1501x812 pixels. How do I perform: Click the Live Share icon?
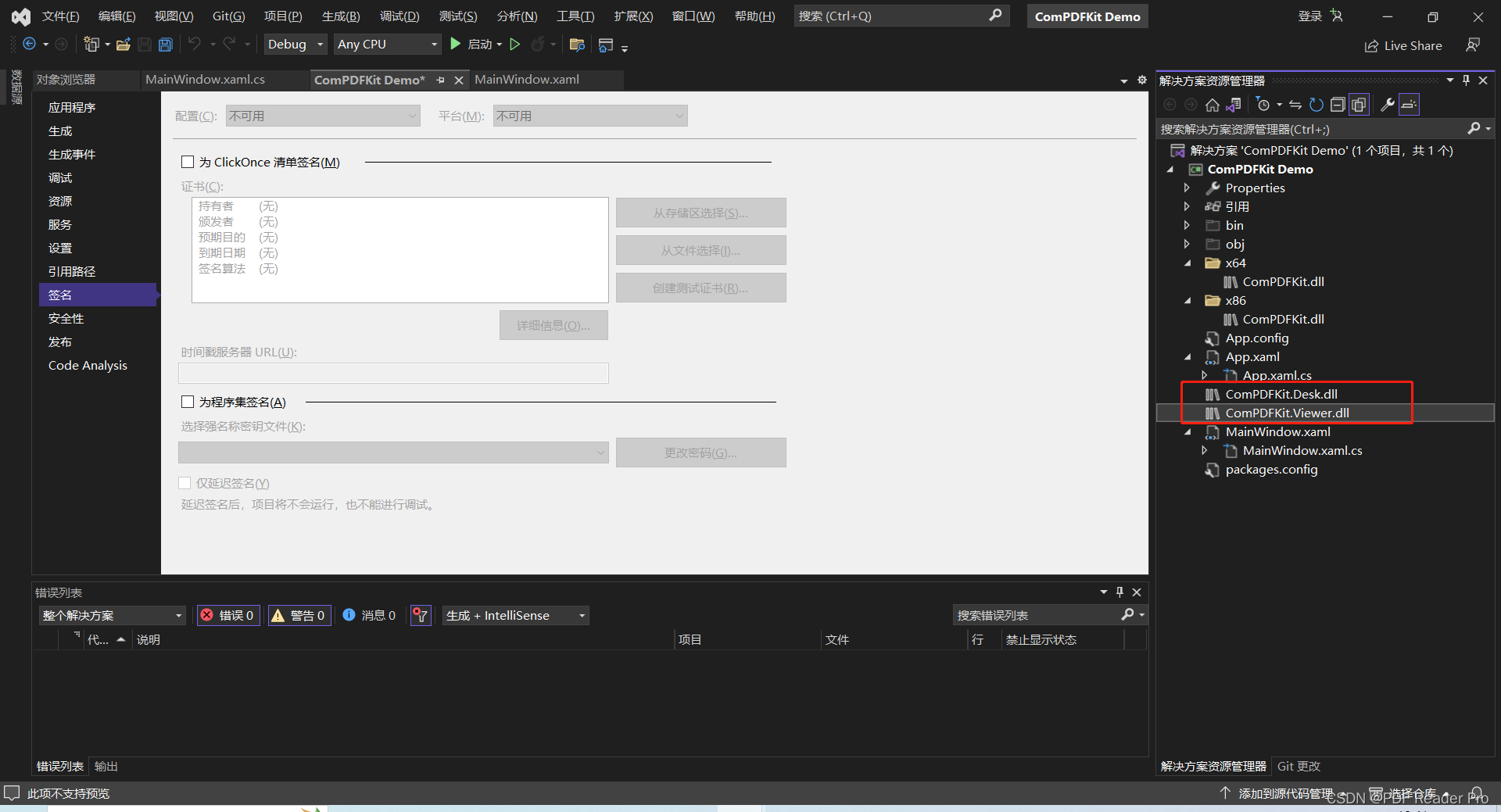[x=1371, y=46]
